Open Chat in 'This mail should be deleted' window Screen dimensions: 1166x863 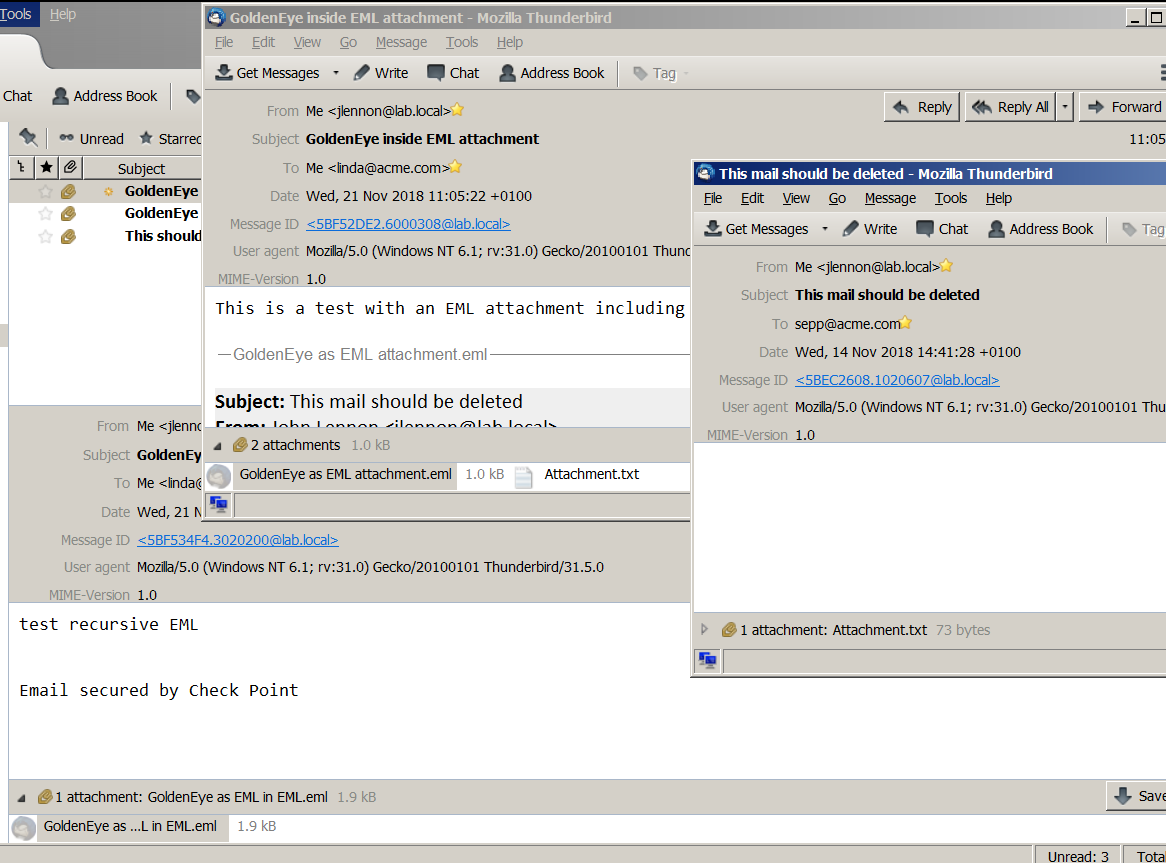click(x=942, y=229)
